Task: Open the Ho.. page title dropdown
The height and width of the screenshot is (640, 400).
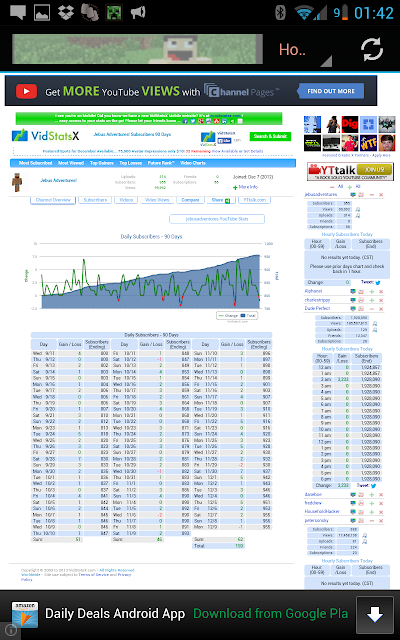Action: point(305,50)
